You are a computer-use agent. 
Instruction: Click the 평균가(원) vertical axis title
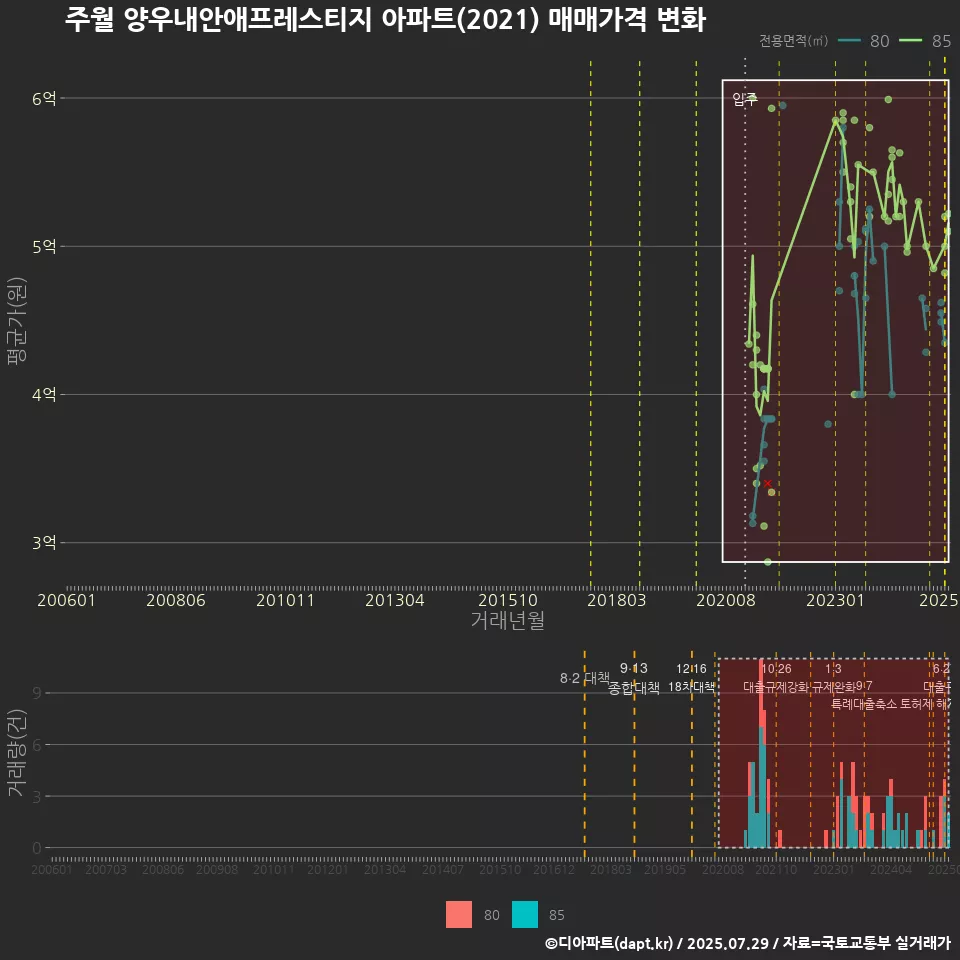[x=17, y=321]
